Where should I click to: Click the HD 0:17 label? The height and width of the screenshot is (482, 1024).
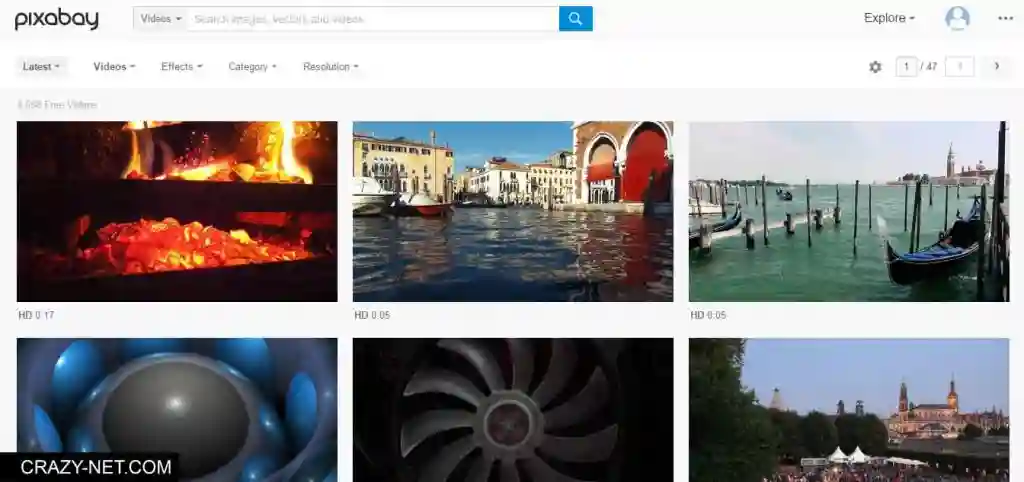(x=36, y=315)
